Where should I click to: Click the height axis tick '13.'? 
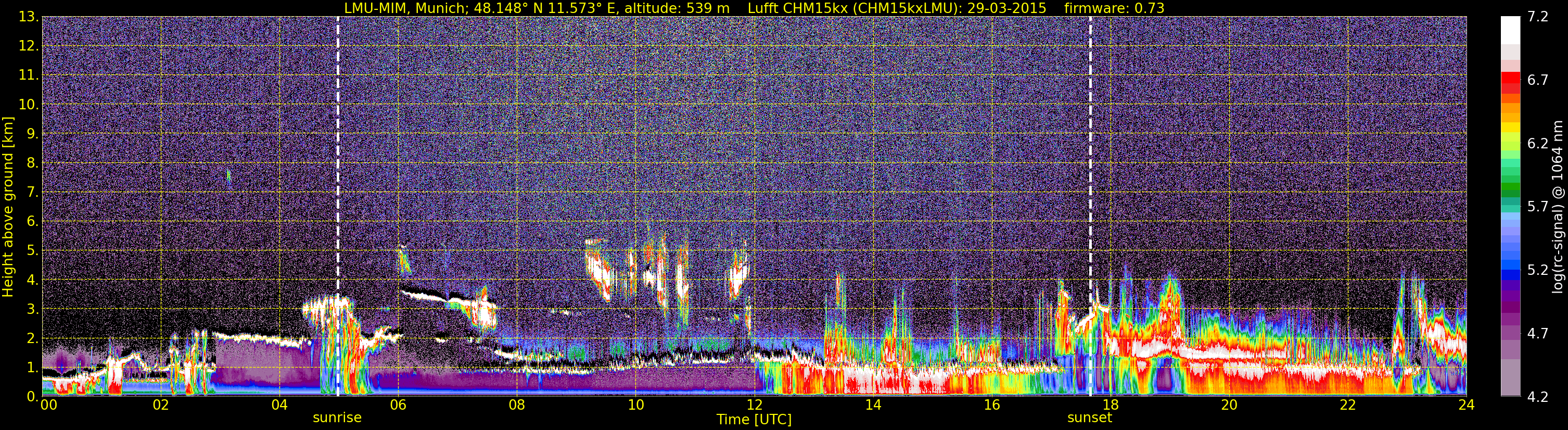29,17
